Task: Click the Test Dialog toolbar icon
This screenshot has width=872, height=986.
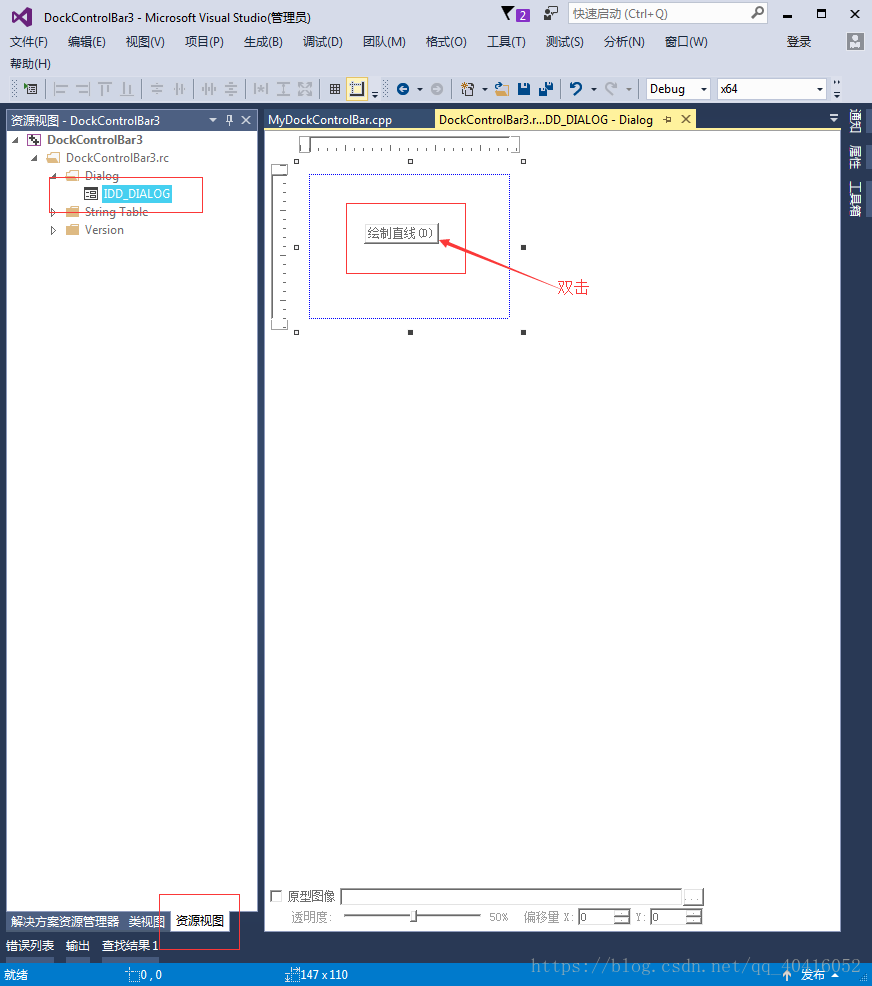Action: click(30, 89)
